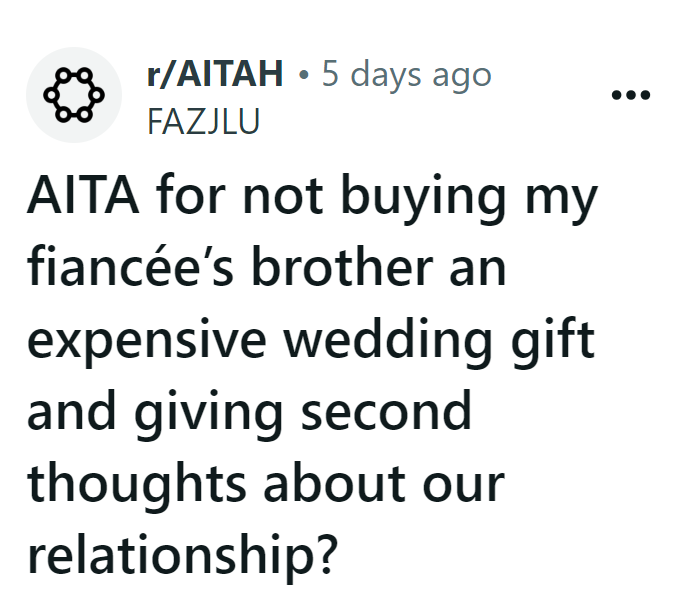Click the "5 days ago" timestamp
Screen dimensions: 696x604
pos(407,75)
